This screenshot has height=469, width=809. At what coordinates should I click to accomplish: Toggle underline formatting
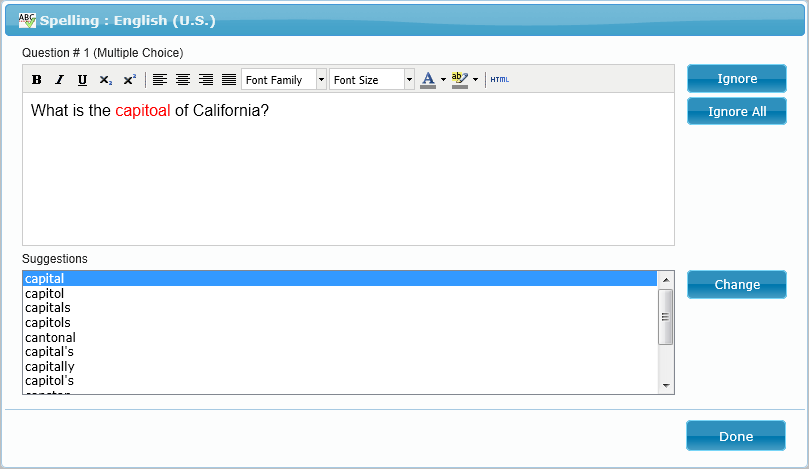(82, 80)
